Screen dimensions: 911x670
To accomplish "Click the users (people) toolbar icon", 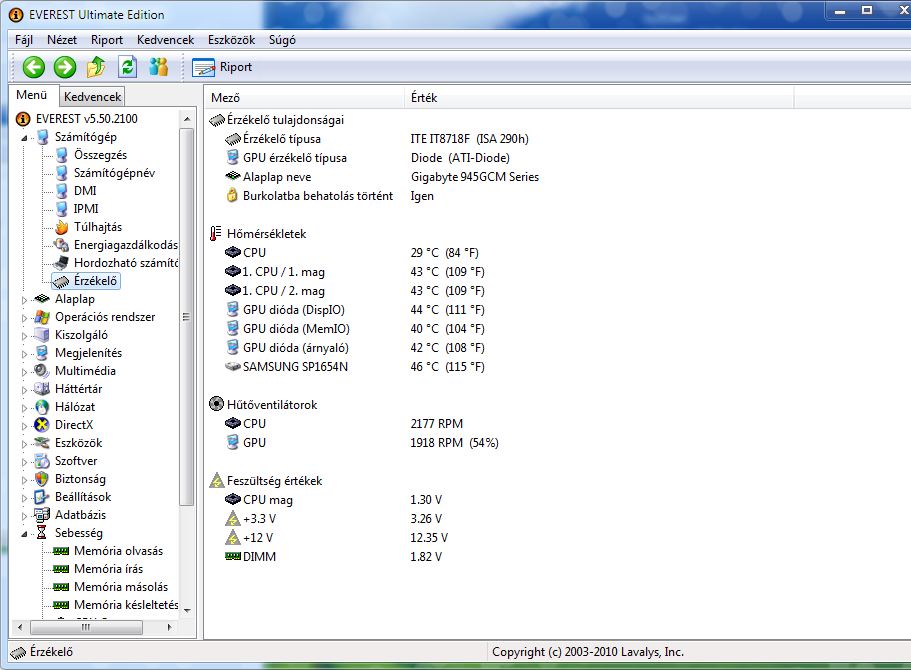I will click(x=158, y=67).
